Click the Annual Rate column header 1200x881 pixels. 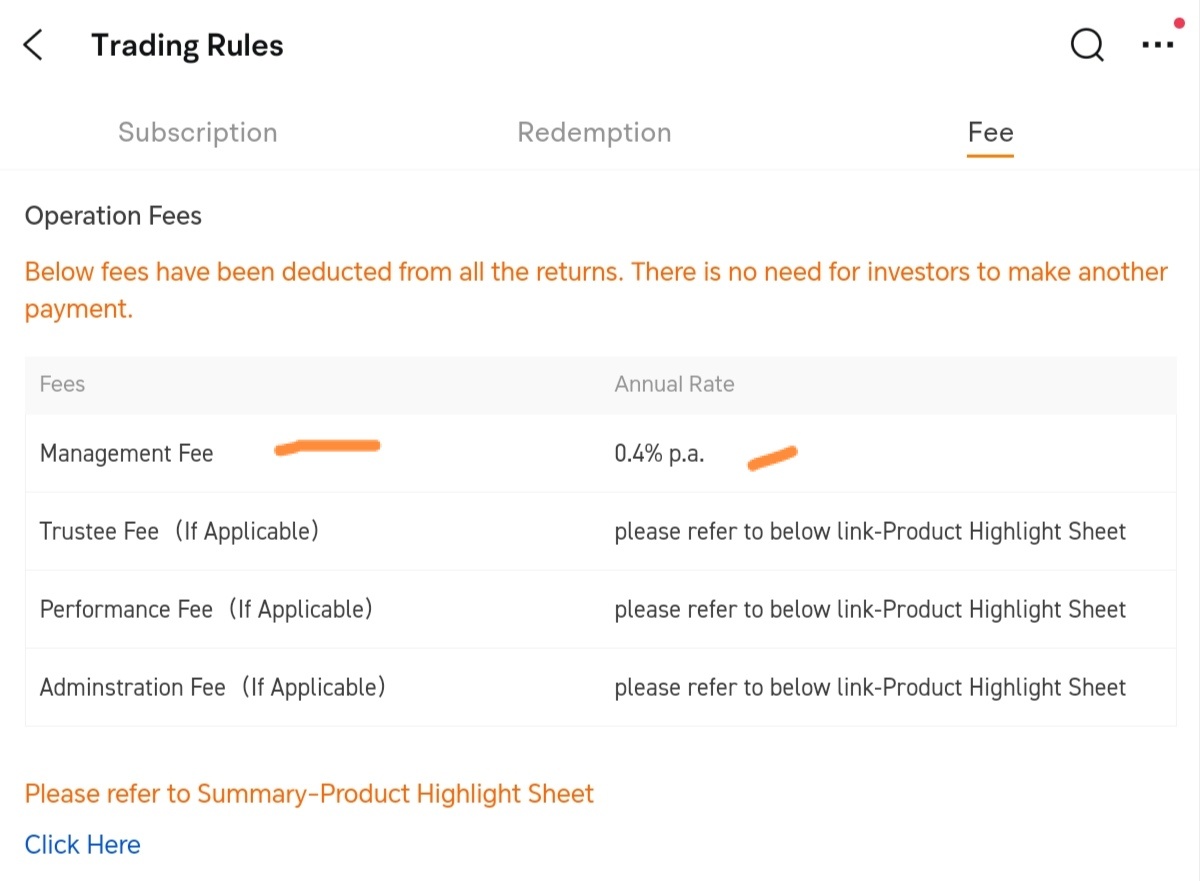coord(674,384)
